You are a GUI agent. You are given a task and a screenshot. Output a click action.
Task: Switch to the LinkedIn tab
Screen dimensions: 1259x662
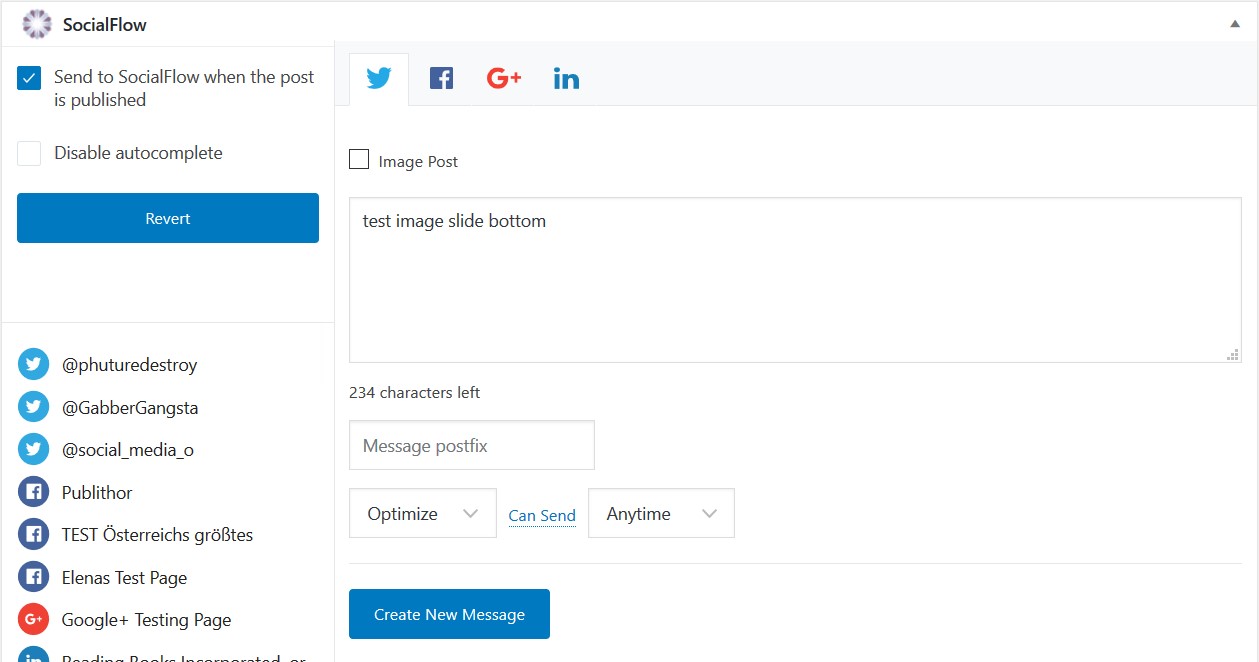pos(566,79)
